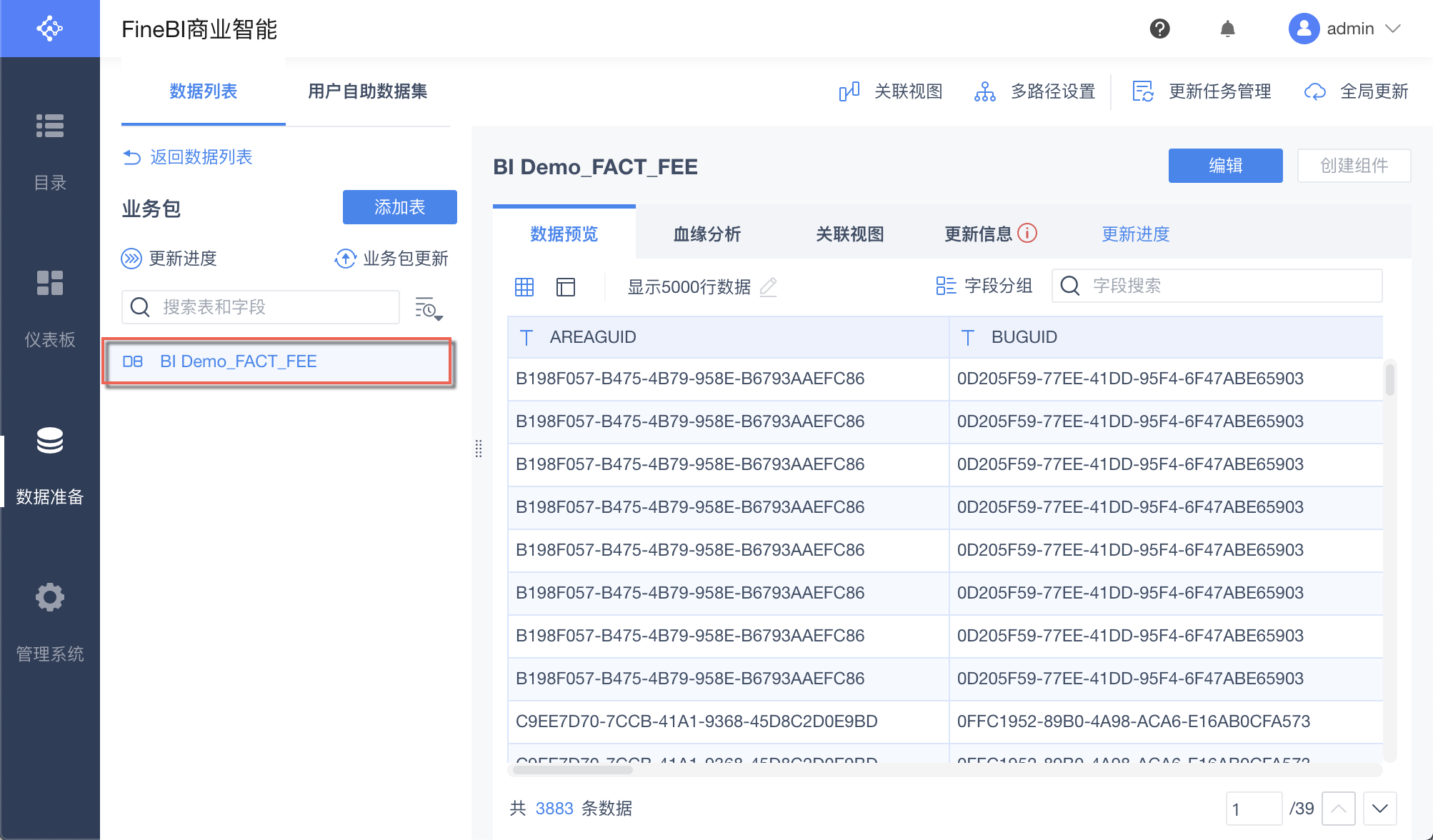Switch to the 血缘分析 tab

coord(706,234)
